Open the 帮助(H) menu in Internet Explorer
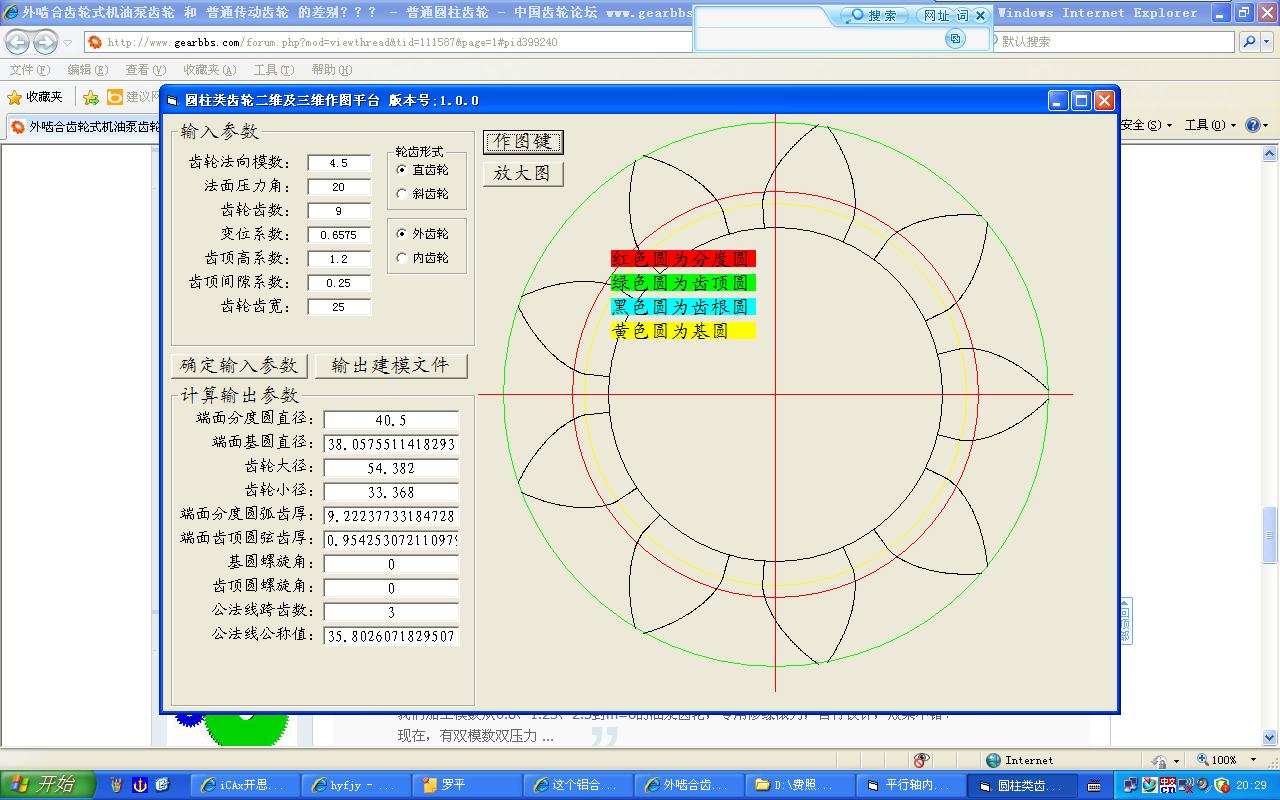This screenshot has height=800, width=1280. [331, 70]
